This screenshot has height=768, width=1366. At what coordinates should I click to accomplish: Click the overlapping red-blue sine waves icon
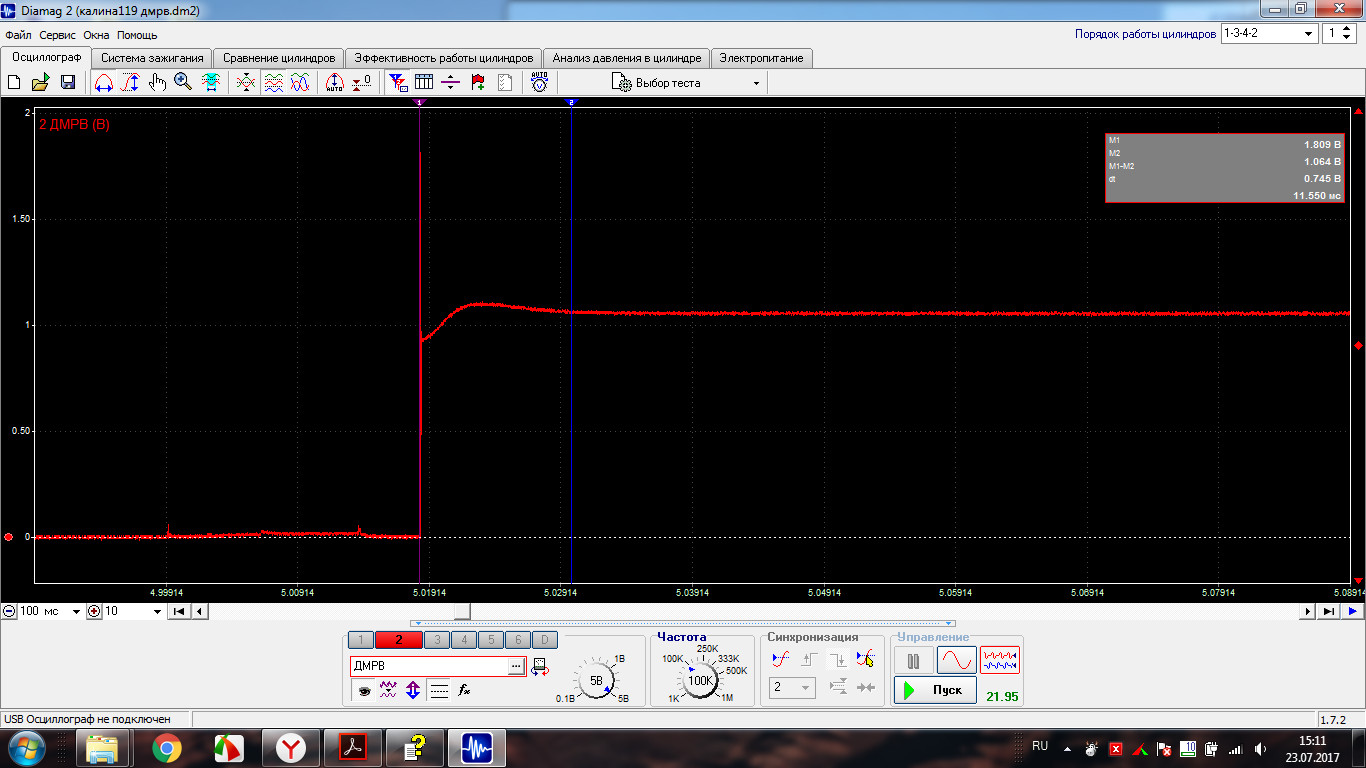299,83
